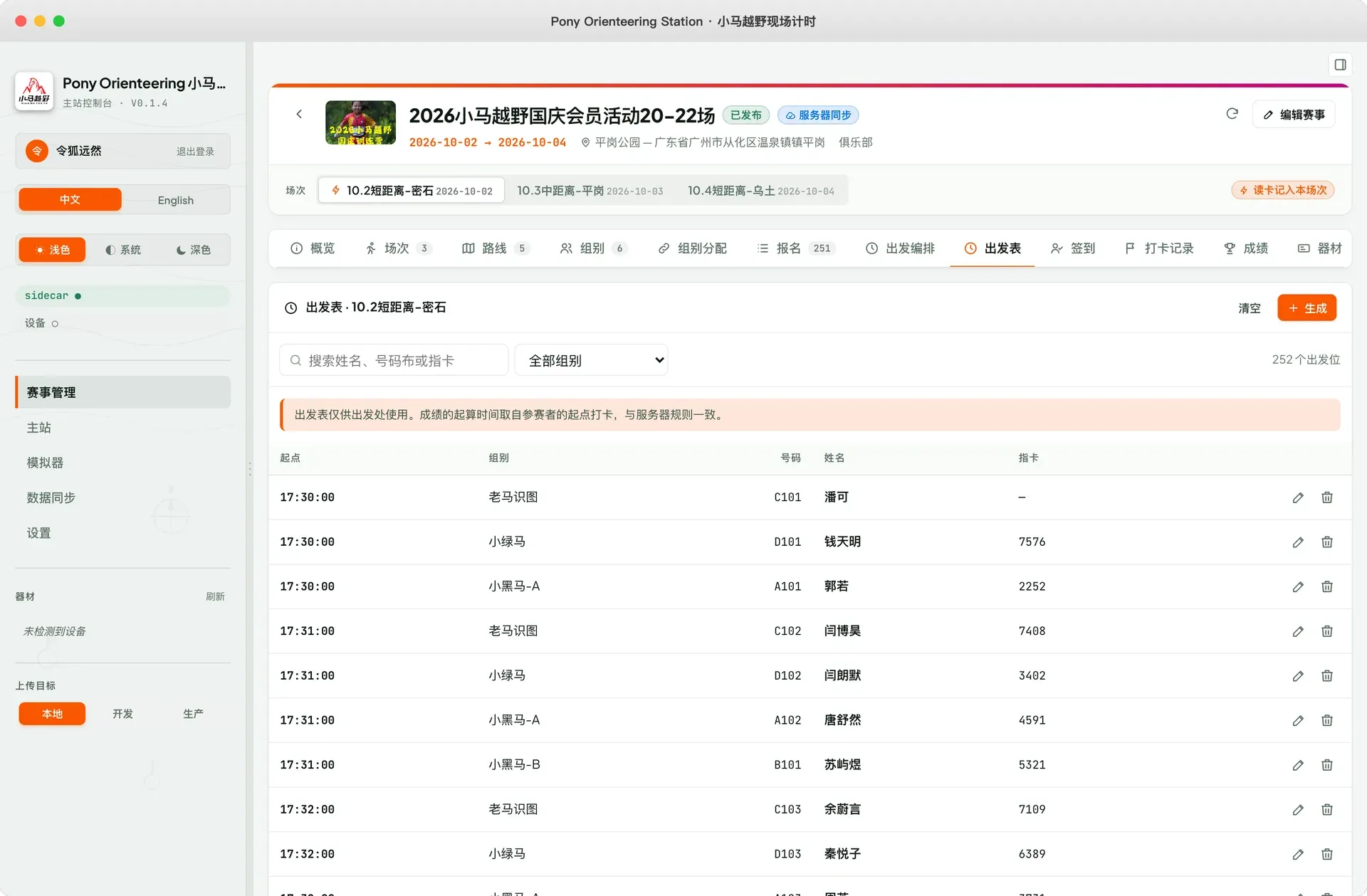Open the 全部组别 group filter dropdown
This screenshot has height=896, width=1367.
[x=591, y=360]
